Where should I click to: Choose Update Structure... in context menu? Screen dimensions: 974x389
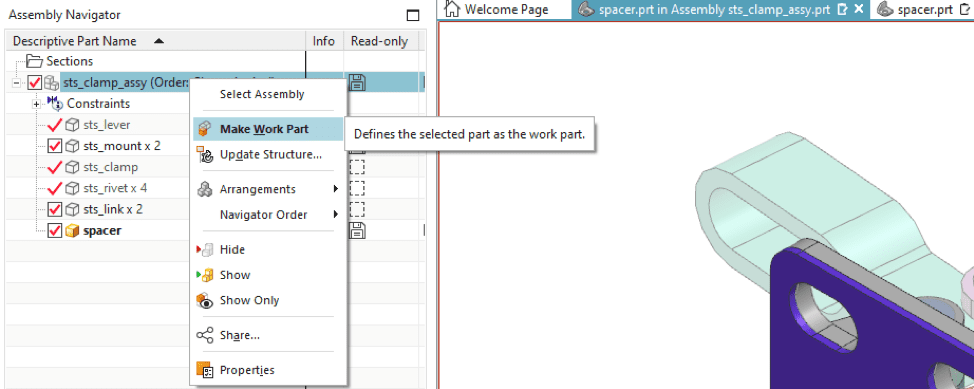tap(268, 155)
